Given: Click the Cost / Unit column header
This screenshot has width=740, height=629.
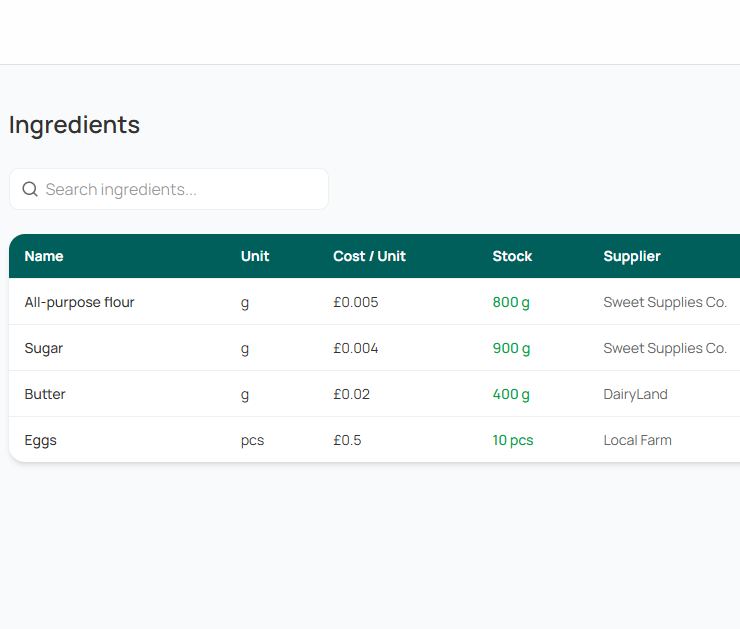Looking at the screenshot, I should 369,256.
